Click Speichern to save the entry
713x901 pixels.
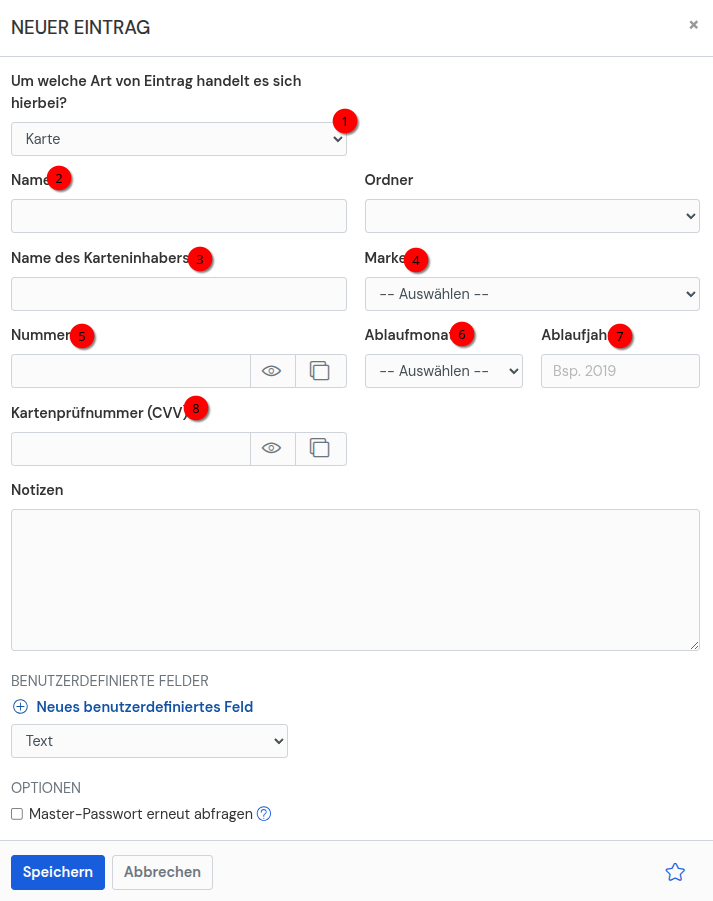click(x=58, y=872)
